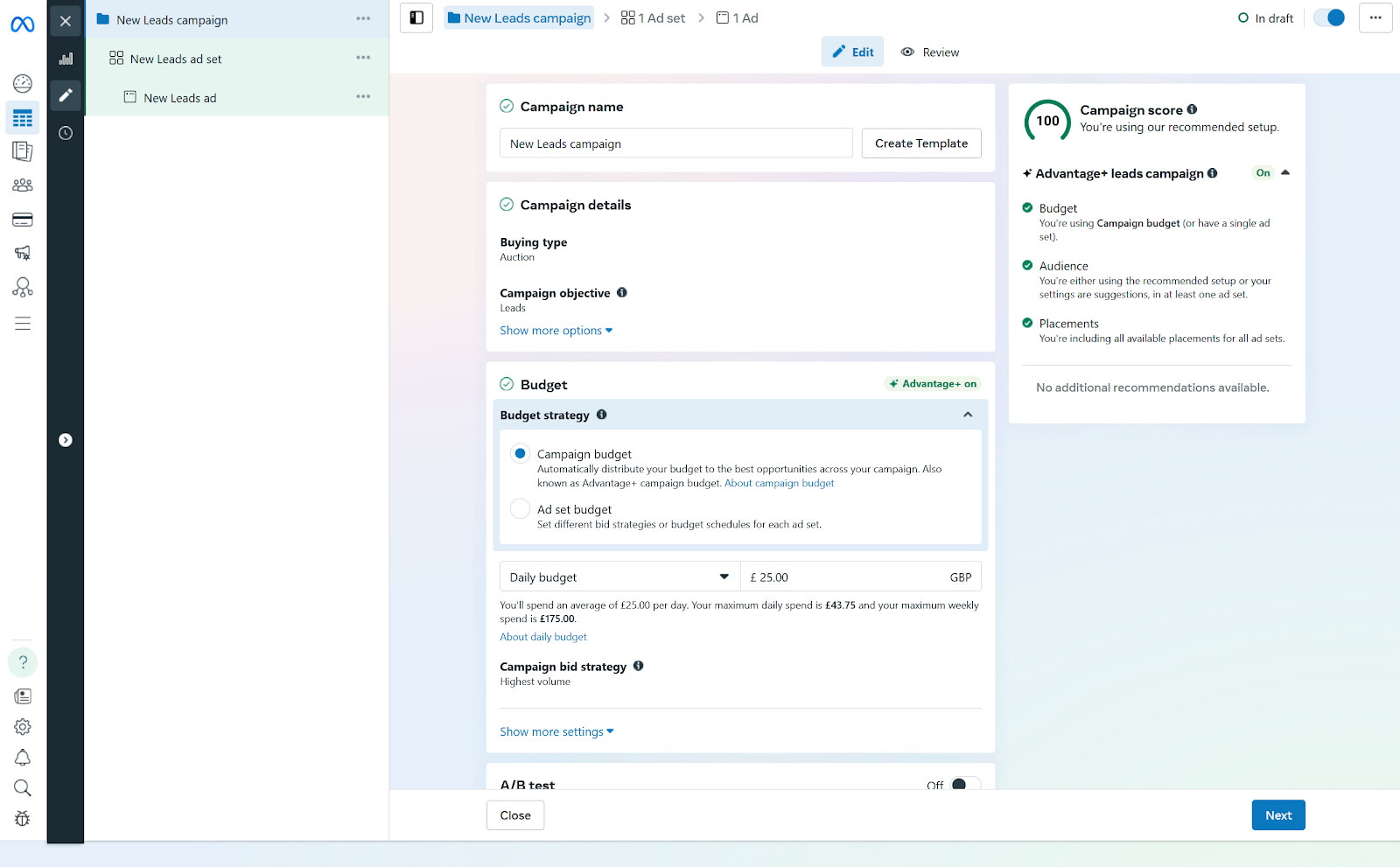Click the Placements recommendation item

pyautogui.click(x=1157, y=331)
